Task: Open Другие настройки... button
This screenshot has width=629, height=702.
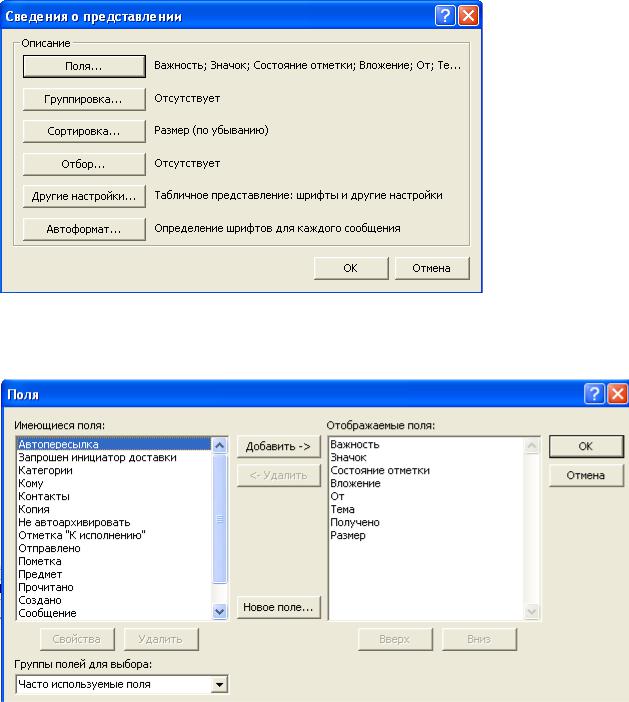Action: tap(84, 196)
